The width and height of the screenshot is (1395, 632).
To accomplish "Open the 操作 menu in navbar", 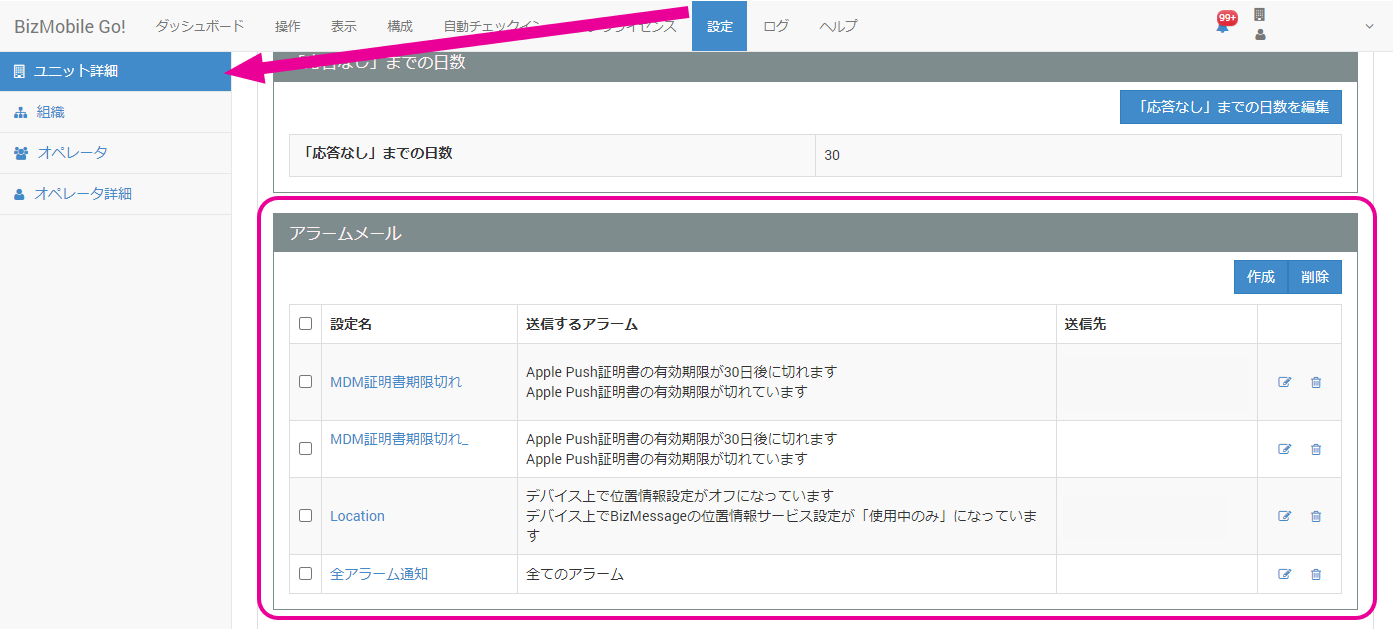I will [x=287, y=26].
